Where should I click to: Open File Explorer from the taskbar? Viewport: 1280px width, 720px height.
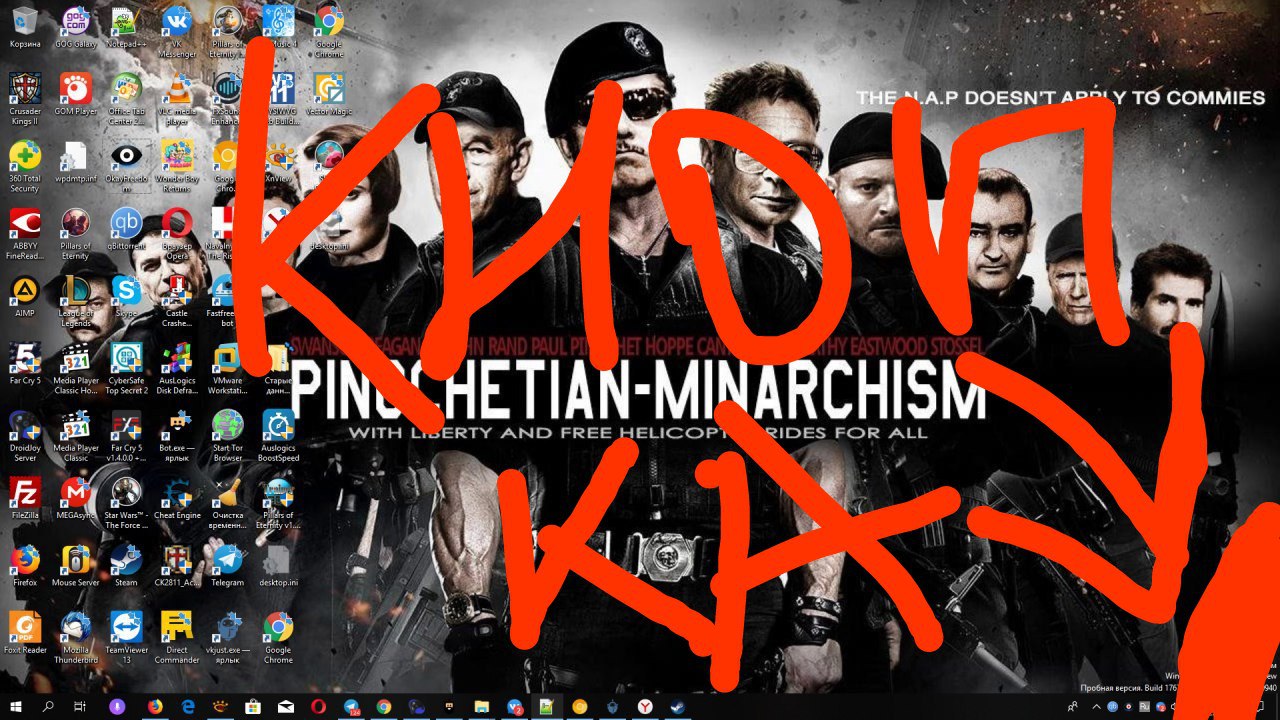pos(481,707)
